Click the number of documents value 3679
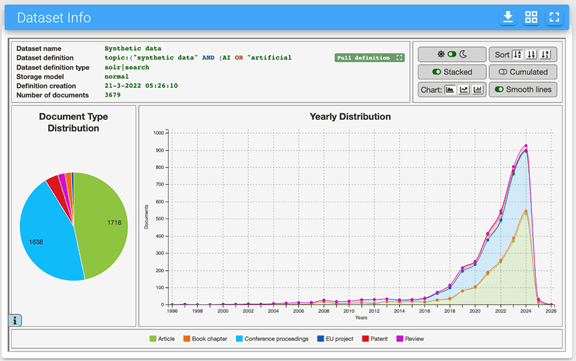Screen dimensions: 576x361 pyautogui.click(x=112, y=95)
